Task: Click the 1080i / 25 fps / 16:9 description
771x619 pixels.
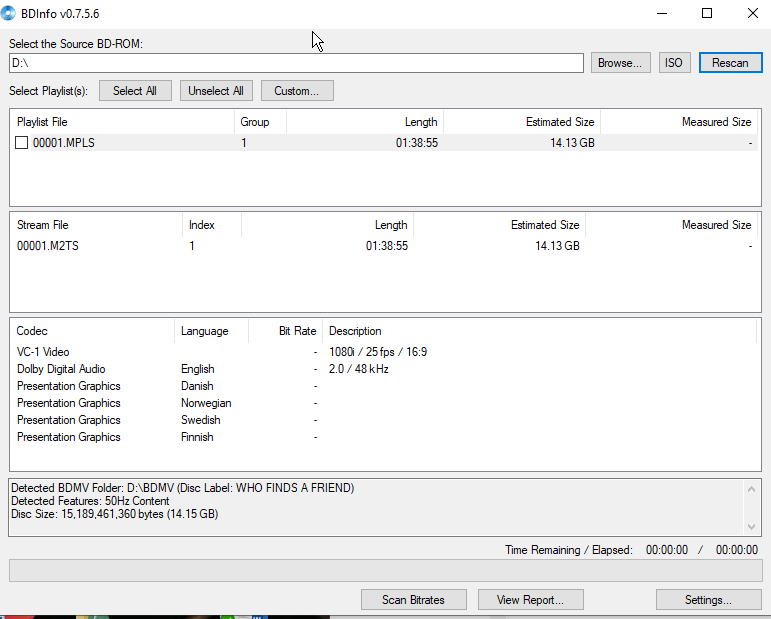Action: [x=378, y=352]
